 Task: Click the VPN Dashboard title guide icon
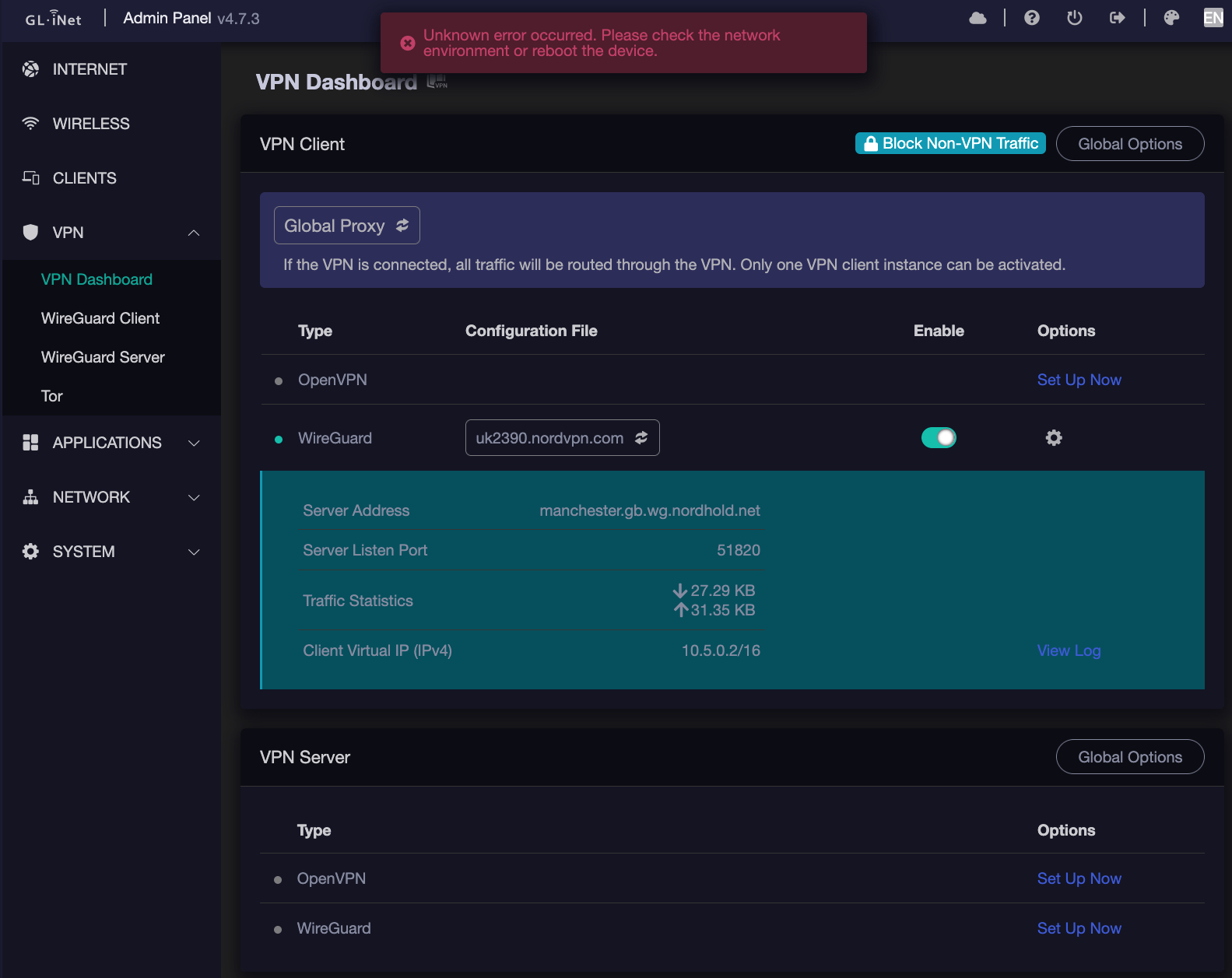(x=437, y=81)
